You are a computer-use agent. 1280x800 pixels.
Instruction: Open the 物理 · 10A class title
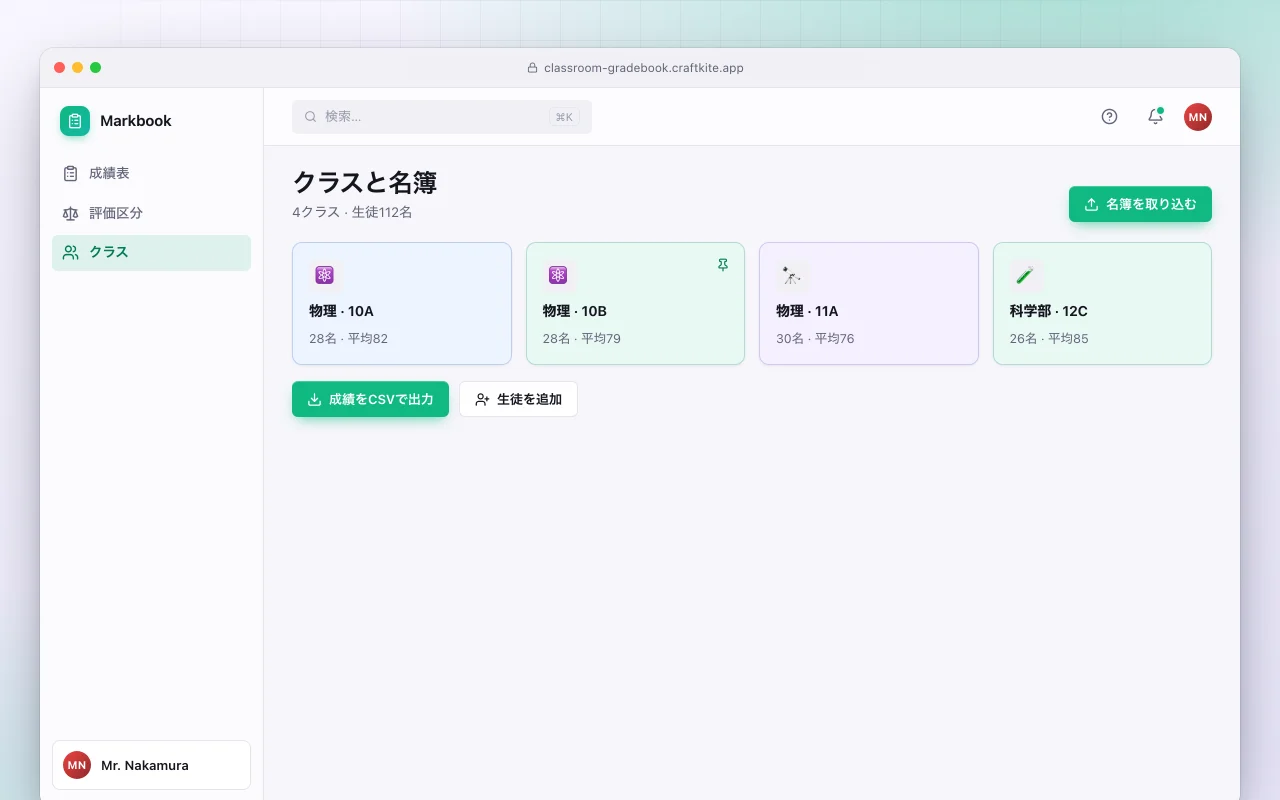point(341,311)
